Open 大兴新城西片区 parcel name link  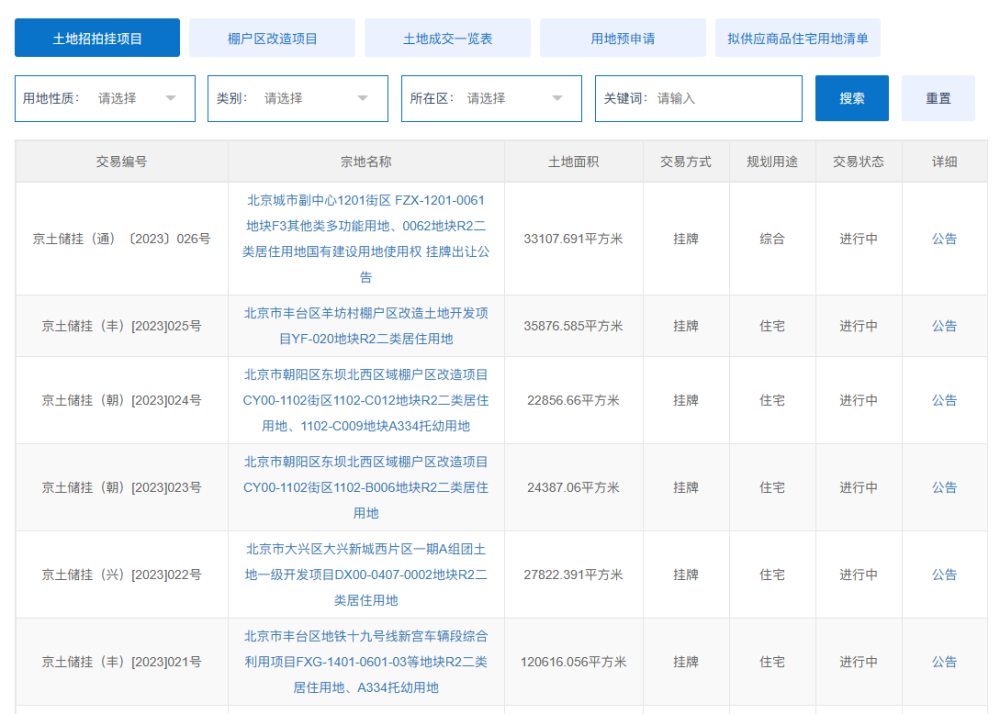[x=366, y=575]
